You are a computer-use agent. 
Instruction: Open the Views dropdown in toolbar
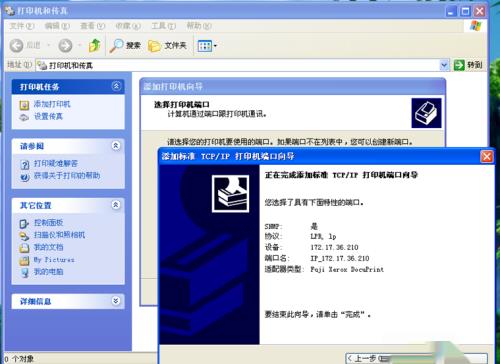coord(207,46)
